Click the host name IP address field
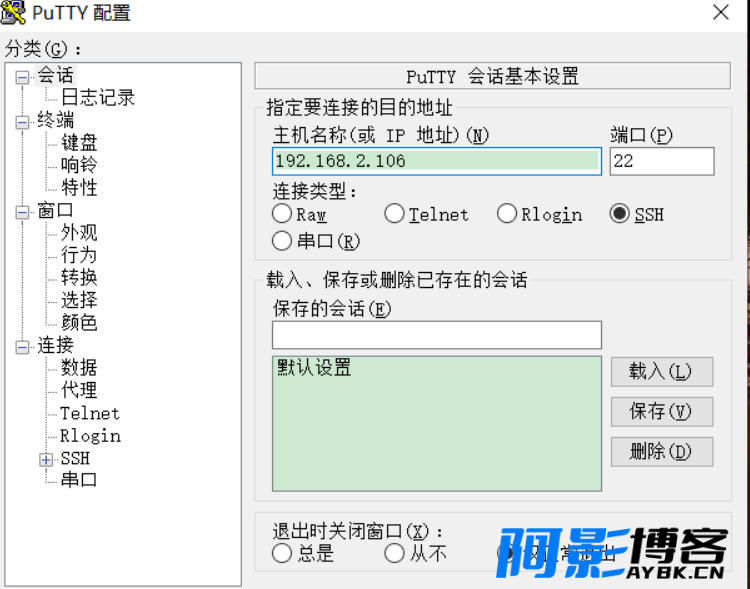The width and height of the screenshot is (750, 589). (437, 161)
